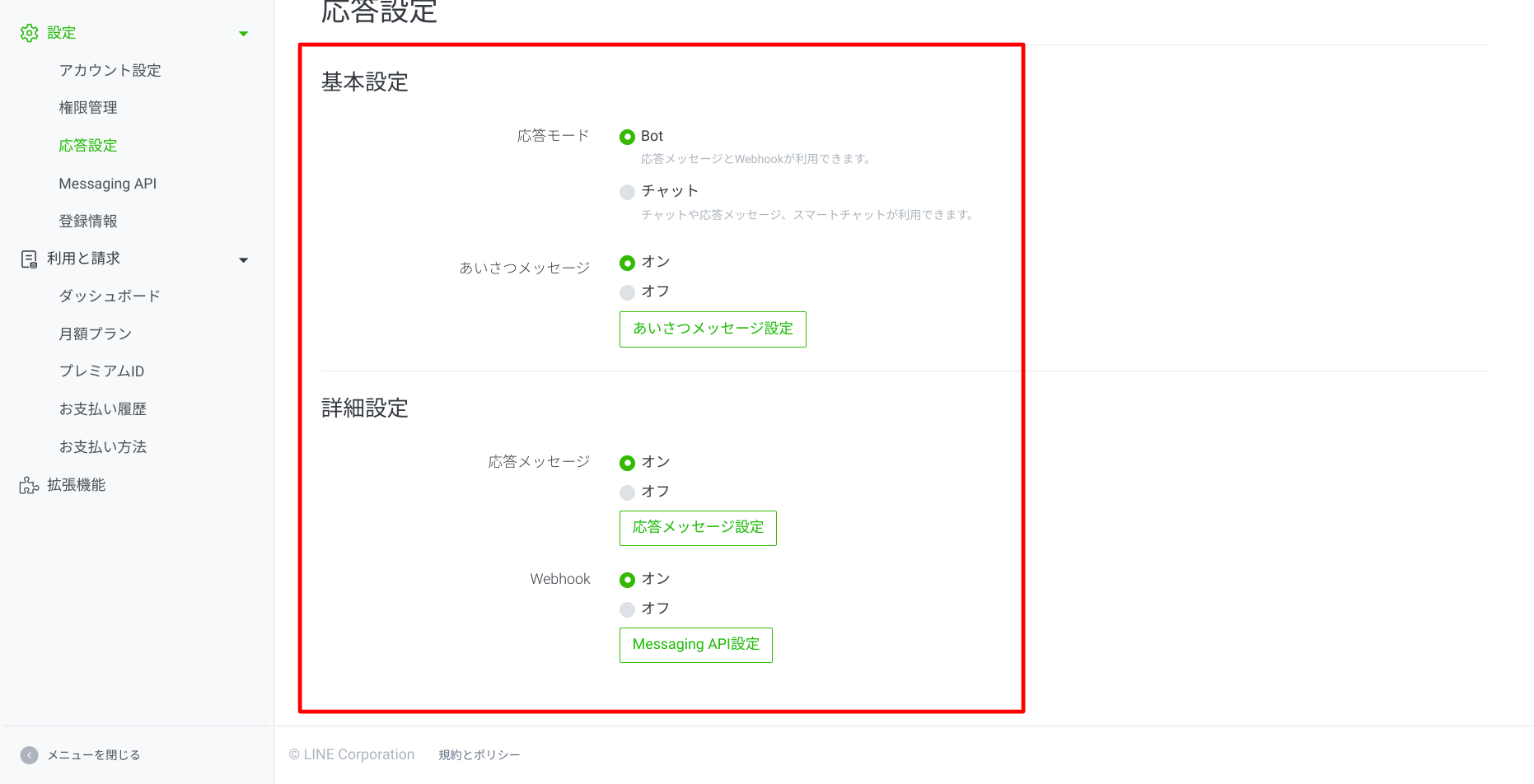The image size is (1534, 784).
Task: Collapse the 利用と請求 section arrow
Action: (243, 260)
